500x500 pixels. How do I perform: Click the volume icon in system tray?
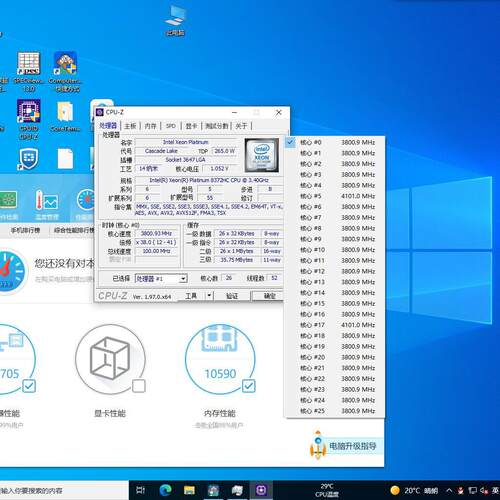tap(484, 490)
